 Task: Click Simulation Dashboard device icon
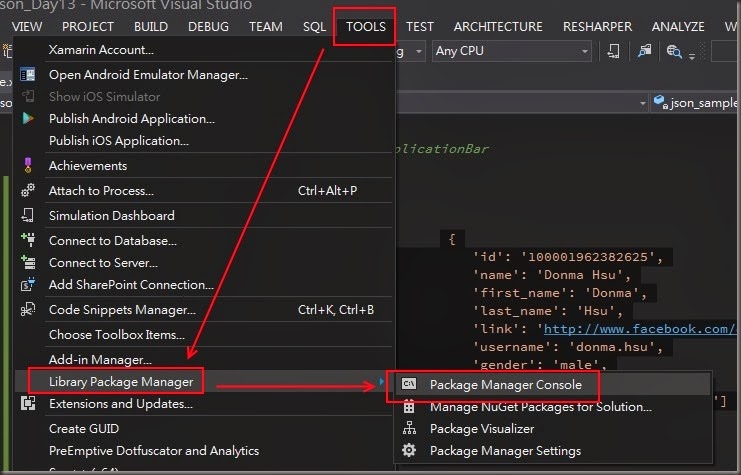click(27, 216)
